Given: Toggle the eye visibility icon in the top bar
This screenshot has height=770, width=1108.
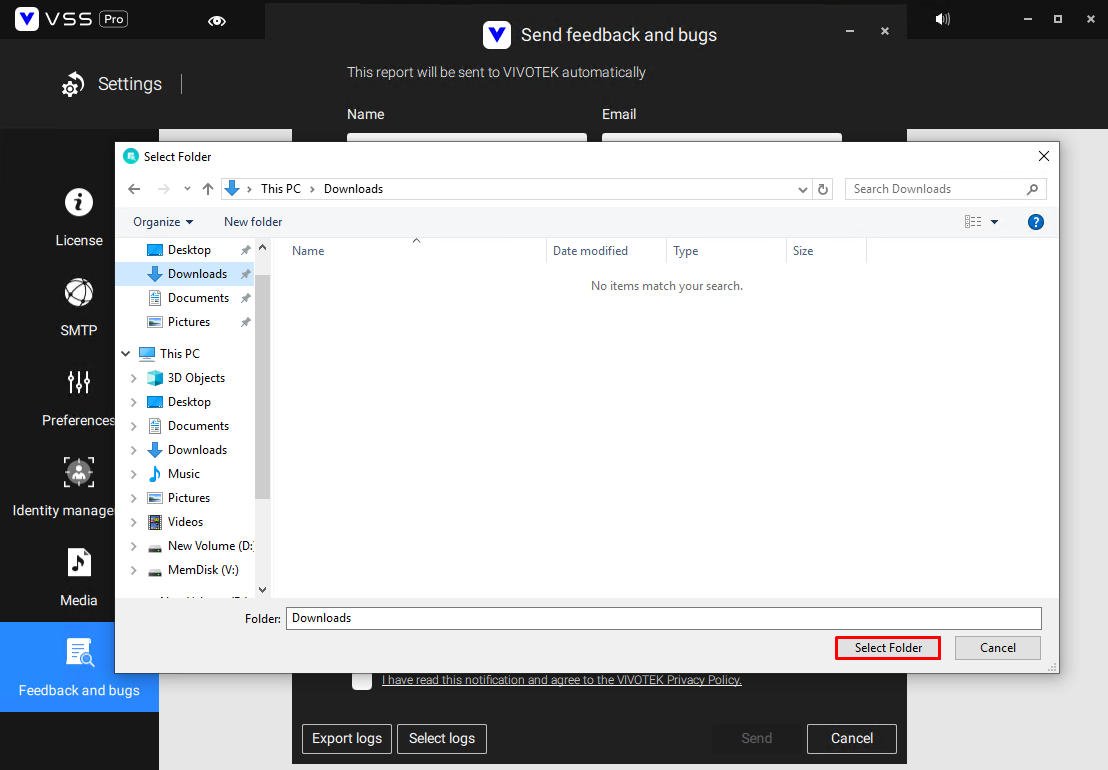Looking at the screenshot, I should [x=217, y=19].
